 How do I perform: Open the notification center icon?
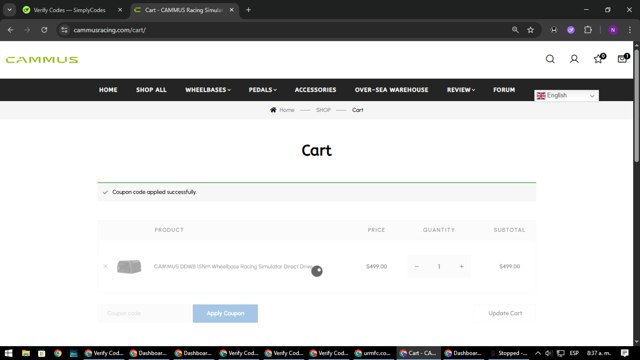(625, 353)
